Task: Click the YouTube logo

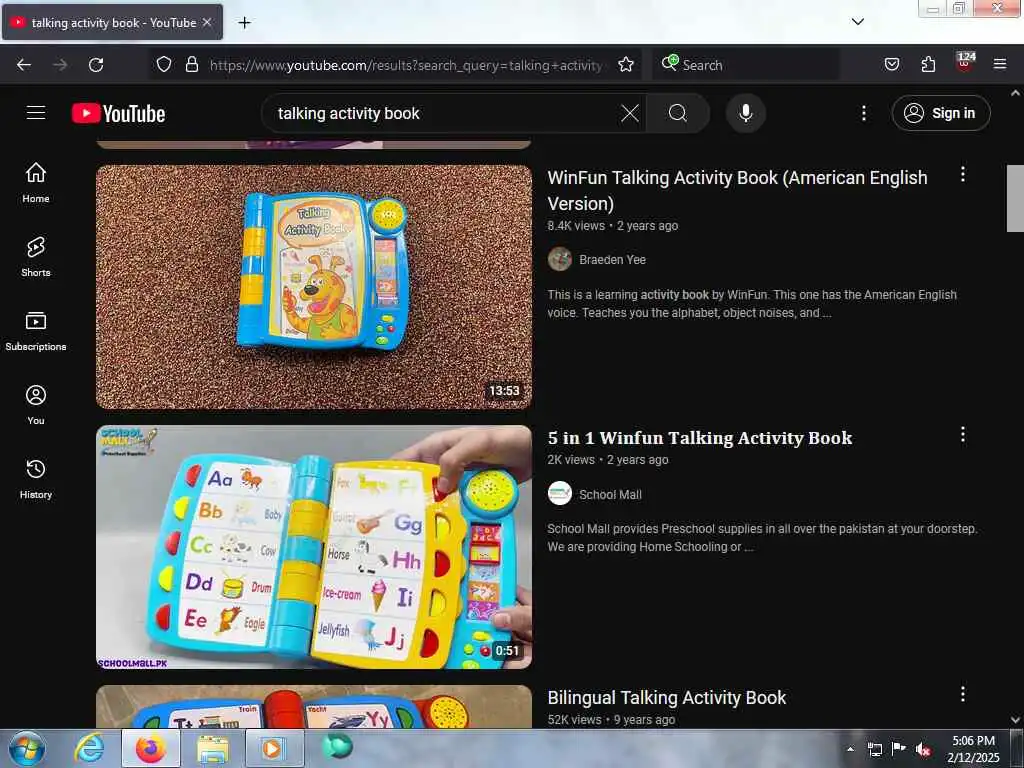Action: point(118,114)
